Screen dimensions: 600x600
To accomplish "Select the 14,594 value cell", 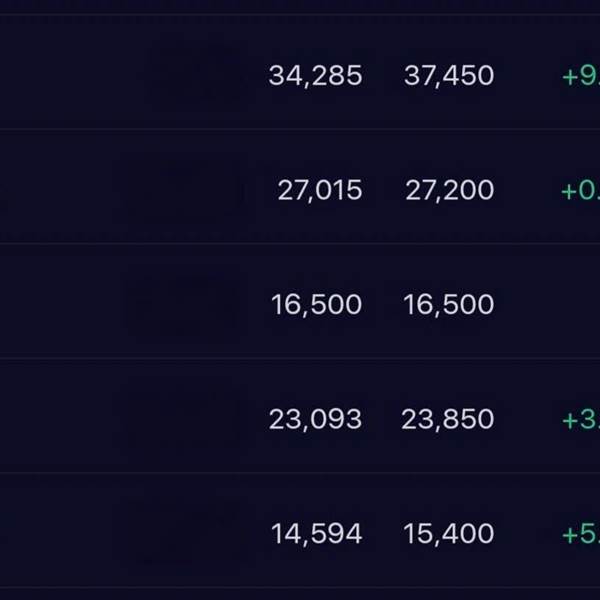I will pyautogui.click(x=316, y=534).
